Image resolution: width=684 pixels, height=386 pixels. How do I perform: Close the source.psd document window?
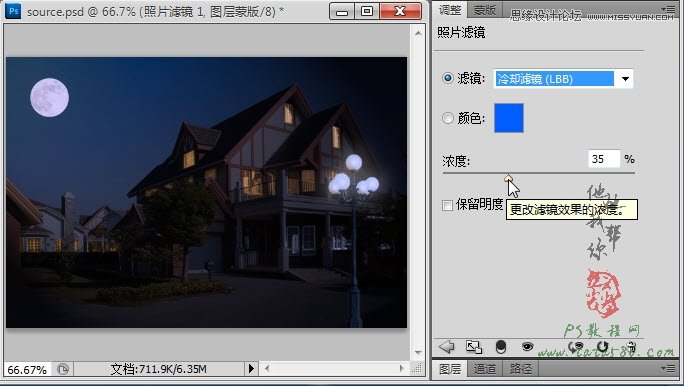(x=400, y=11)
